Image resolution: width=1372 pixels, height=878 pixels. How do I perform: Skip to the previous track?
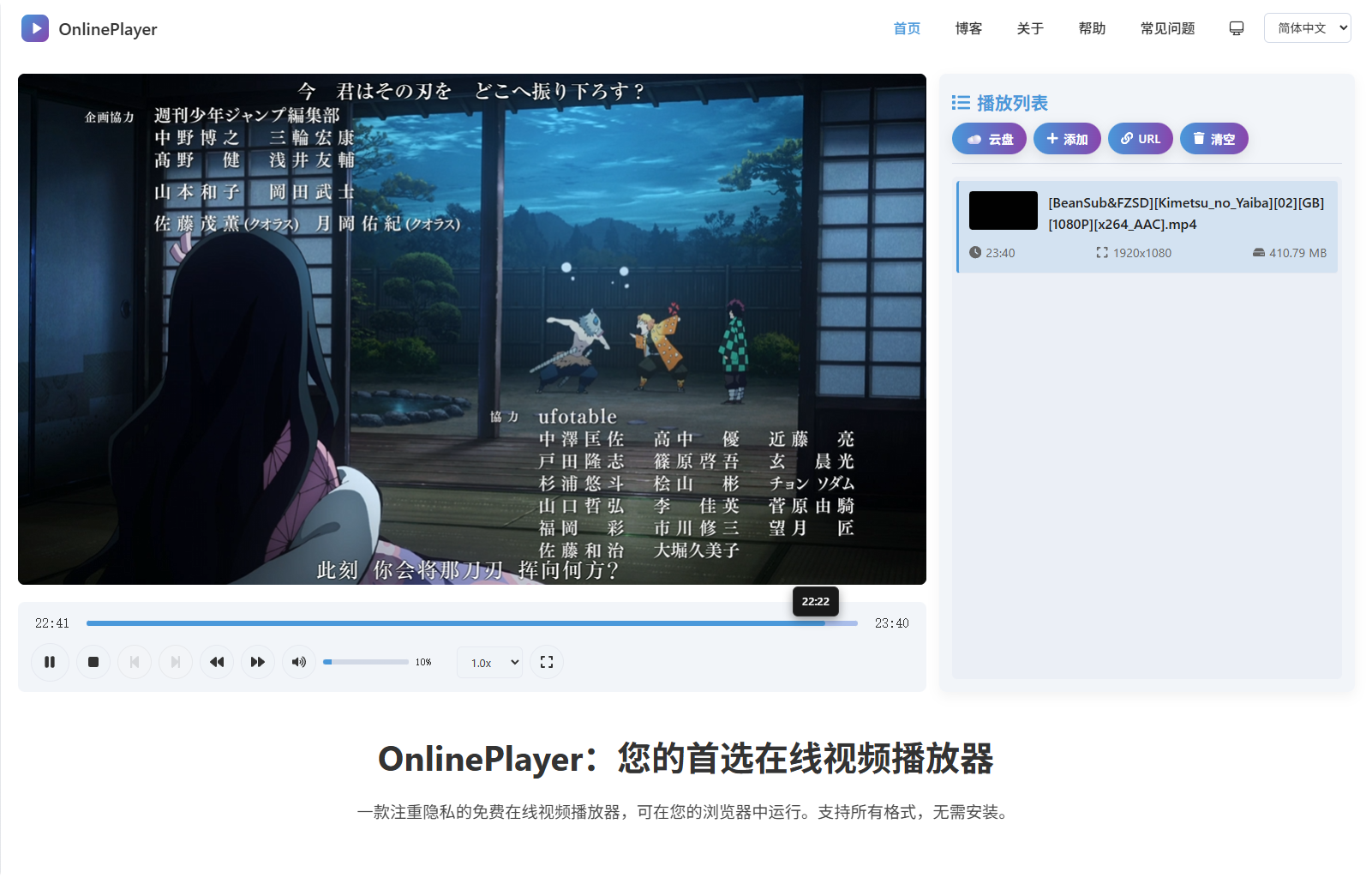point(134,662)
